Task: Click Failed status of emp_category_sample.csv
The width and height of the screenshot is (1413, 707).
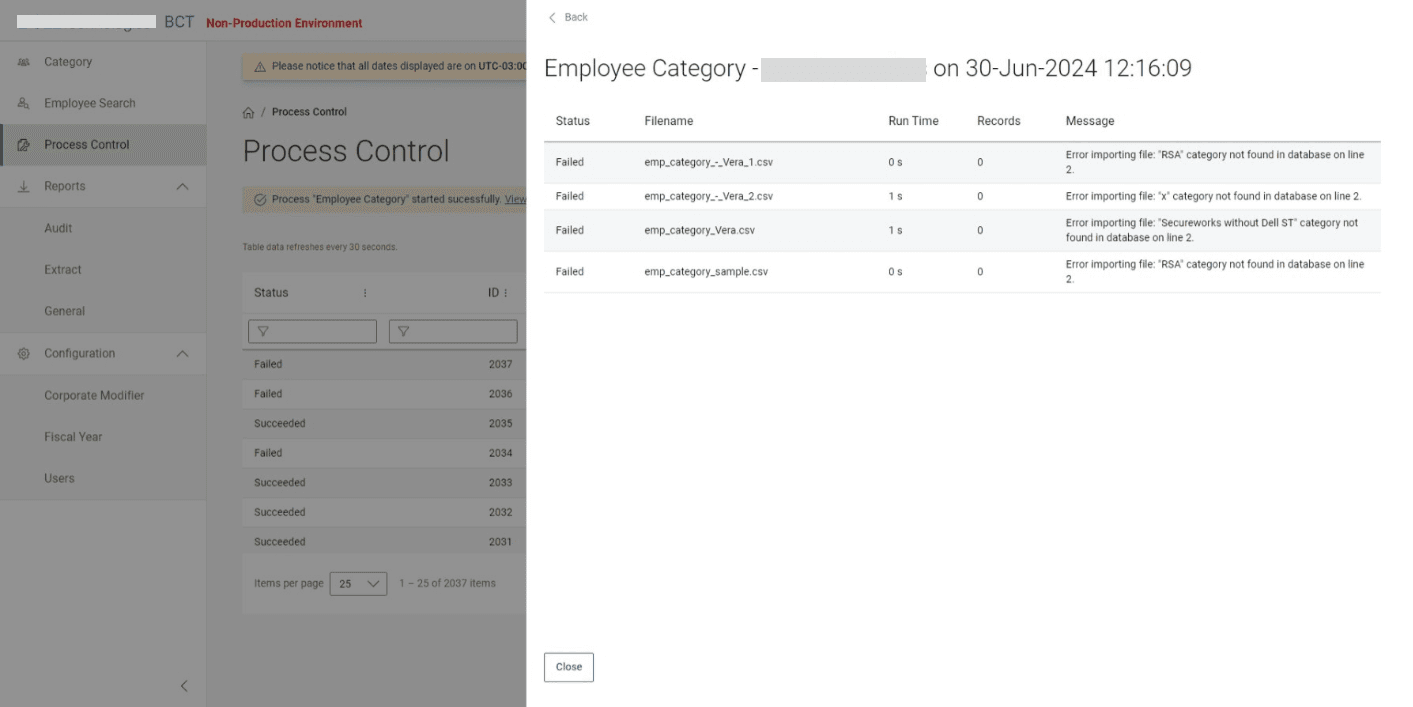Action: point(570,272)
